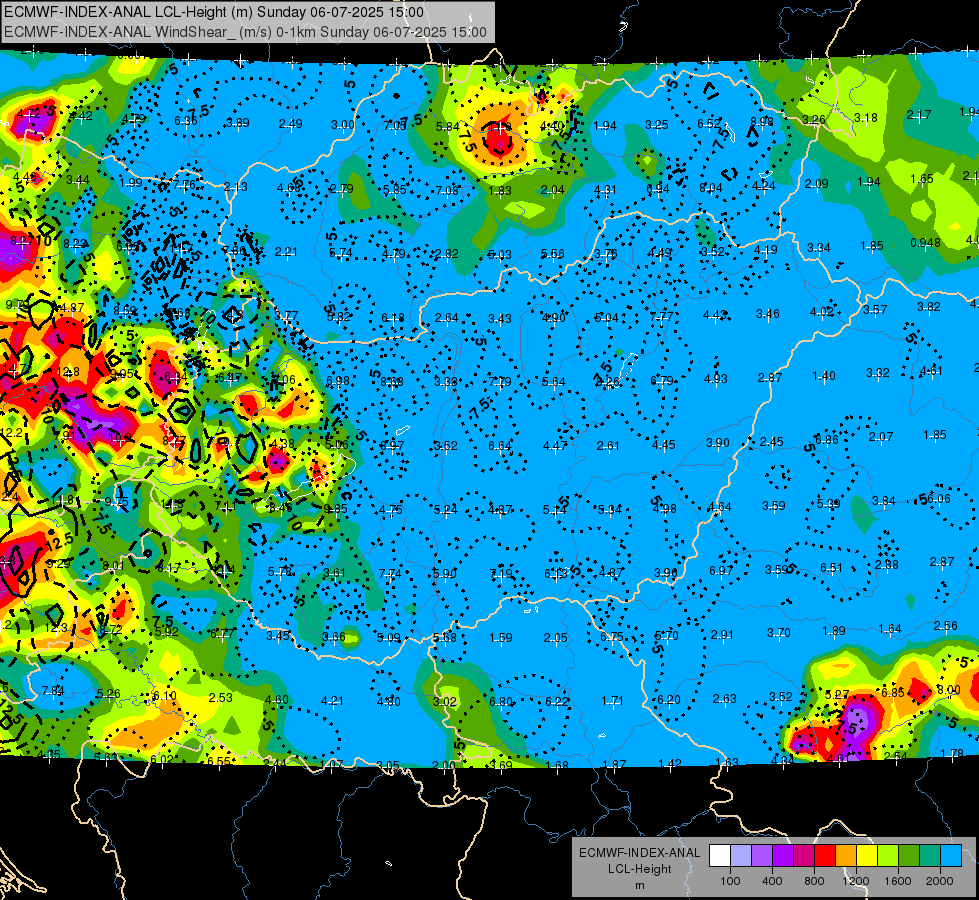Screen dimensions: 979x900
Task: Click the grid value '8.98'
Action: click(762, 121)
